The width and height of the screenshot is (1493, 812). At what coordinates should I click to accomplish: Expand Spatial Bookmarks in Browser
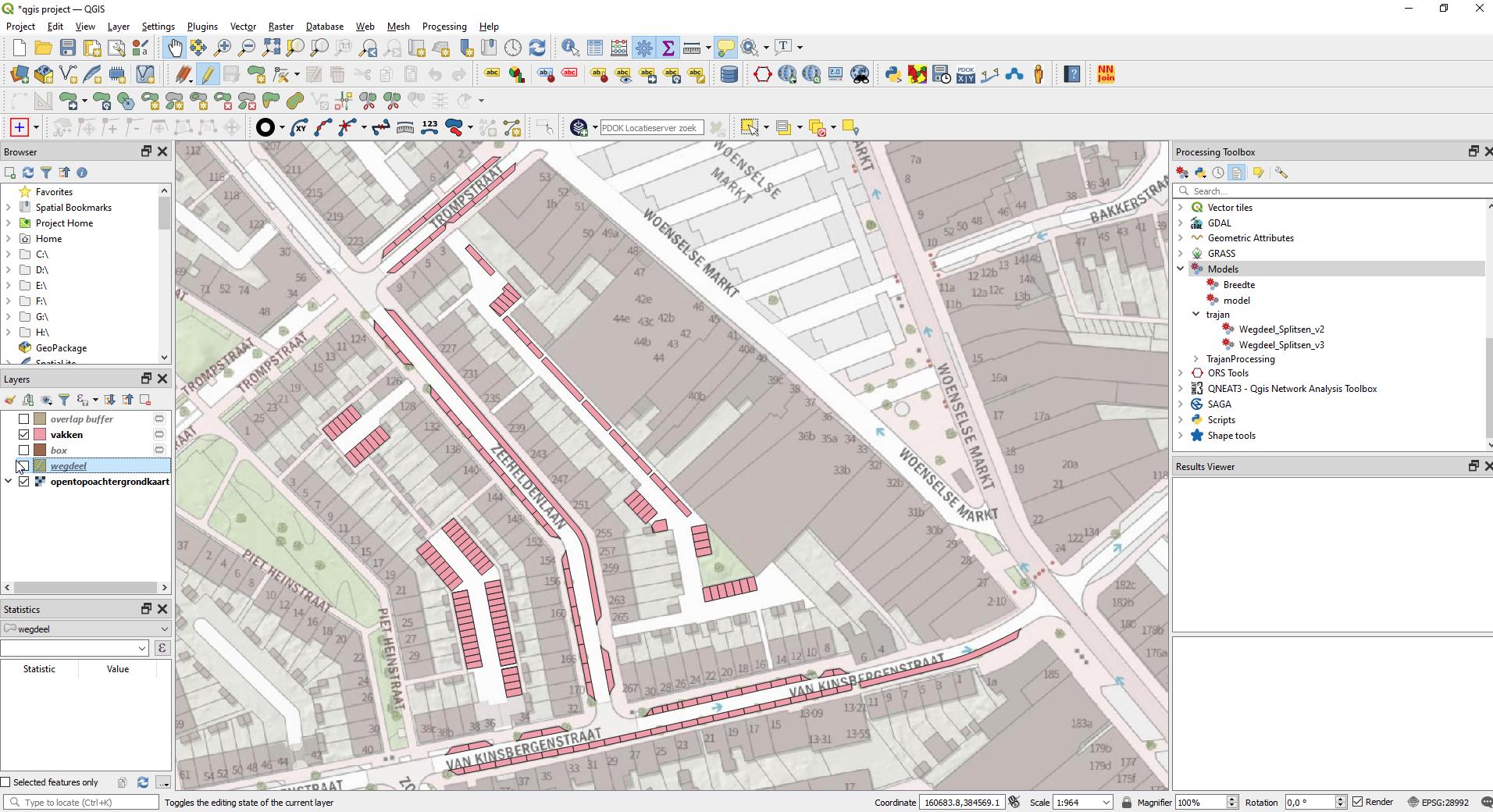[9, 208]
